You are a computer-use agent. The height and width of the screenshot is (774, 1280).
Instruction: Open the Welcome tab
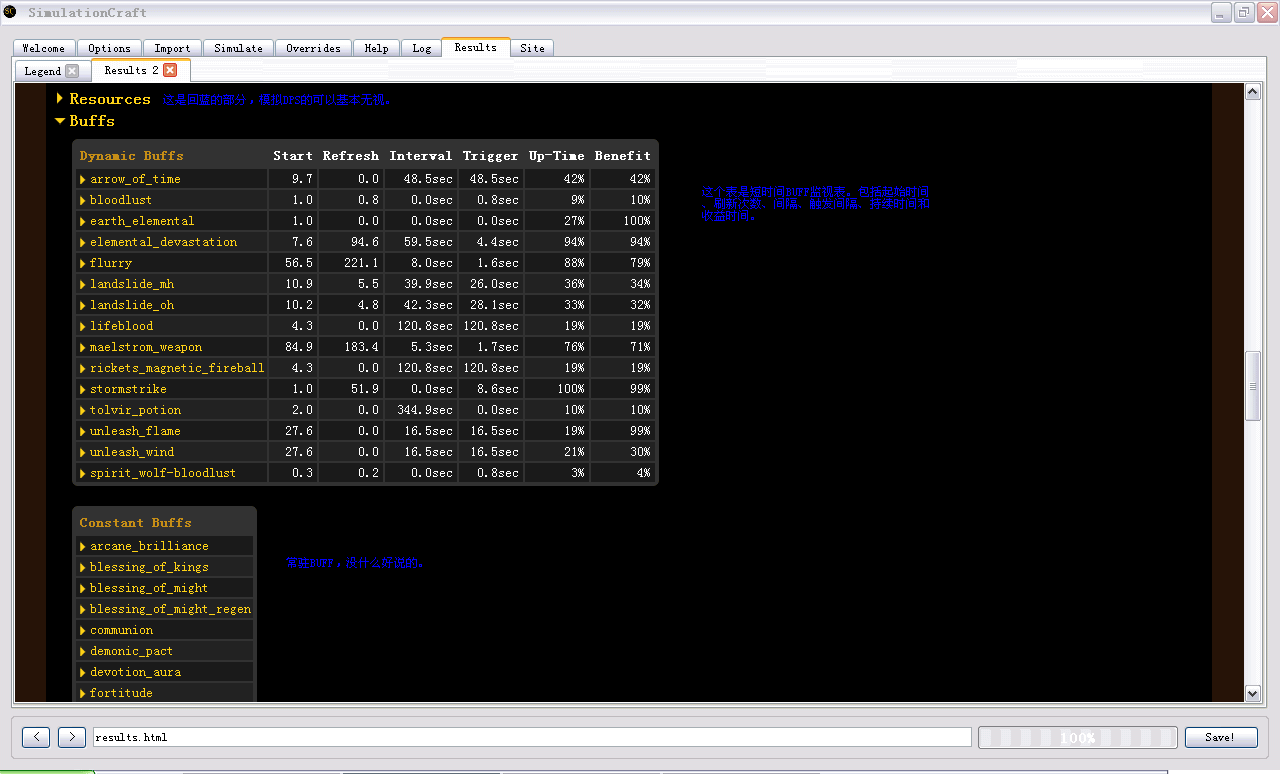(x=43, y=48)
